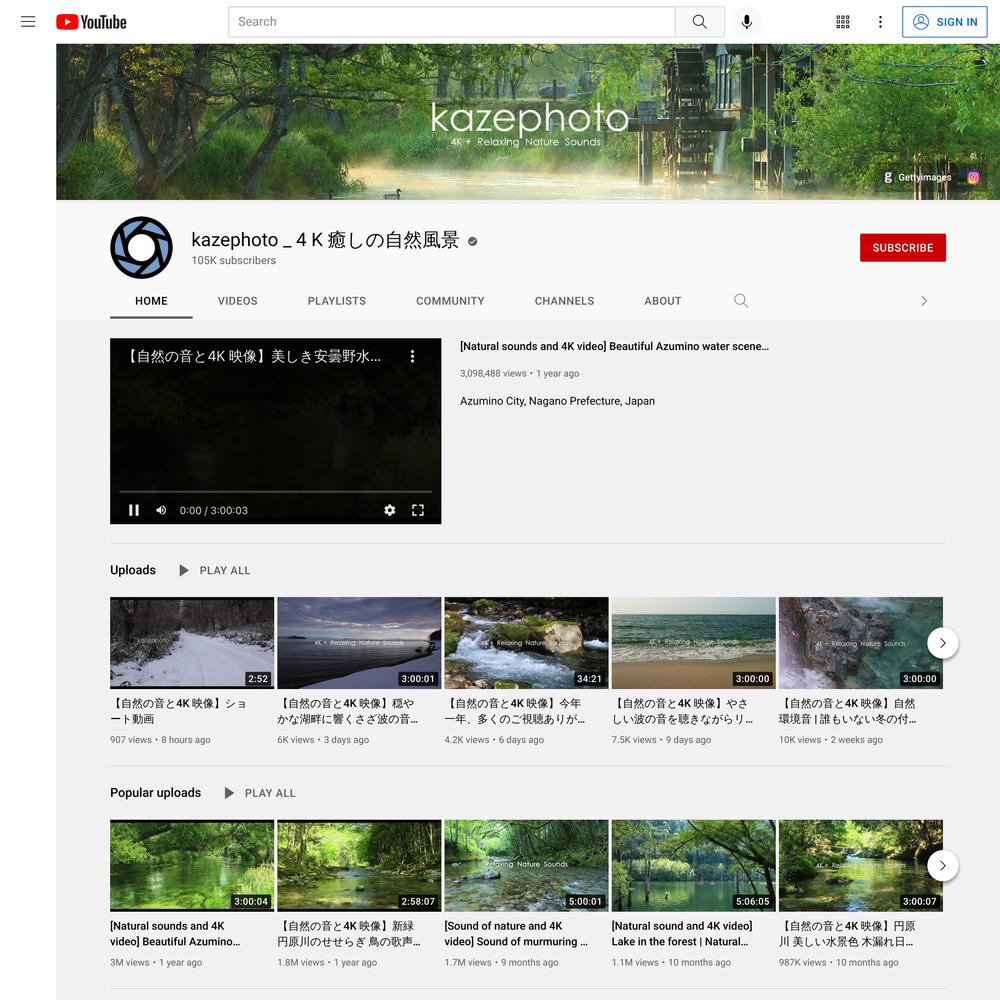Open the popular 2:58:07 river thumbnail

pyautogui.click(x=359, y=865)
